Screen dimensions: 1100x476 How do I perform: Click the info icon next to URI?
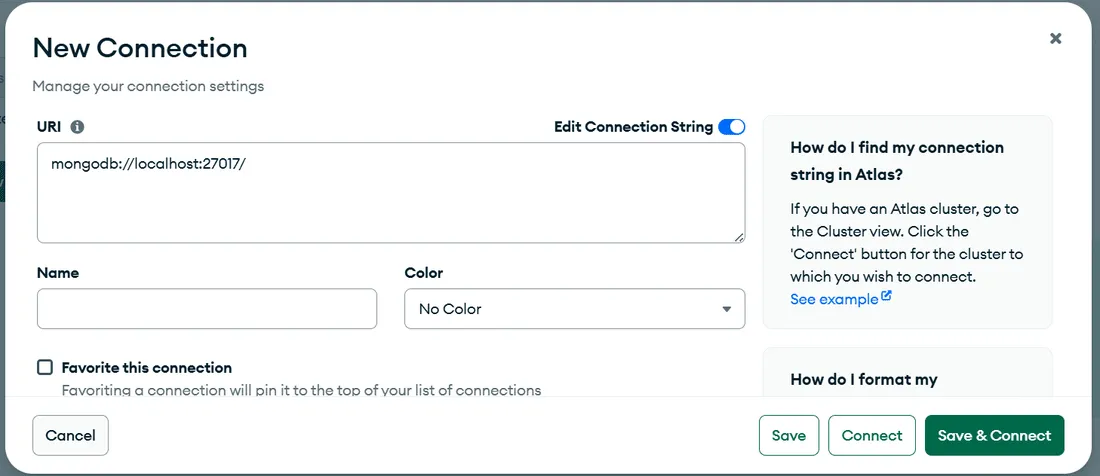(x=77, y=127)
